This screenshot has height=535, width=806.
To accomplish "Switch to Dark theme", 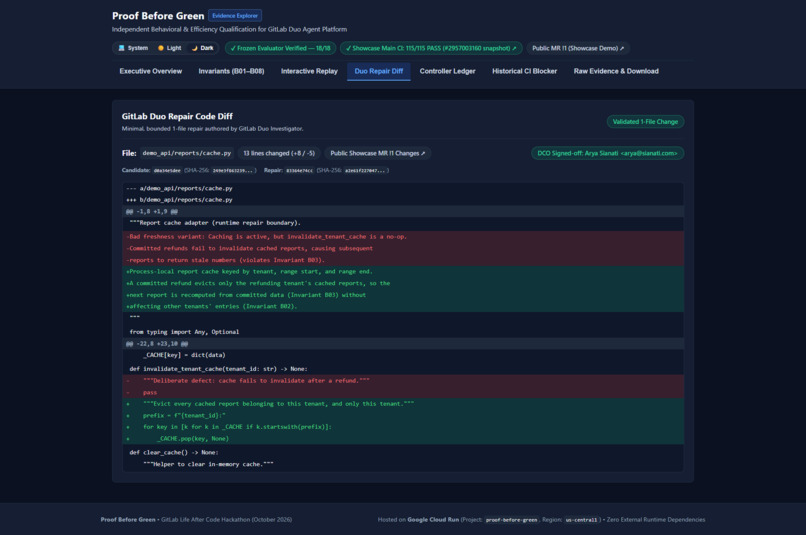I will [203, 48].
